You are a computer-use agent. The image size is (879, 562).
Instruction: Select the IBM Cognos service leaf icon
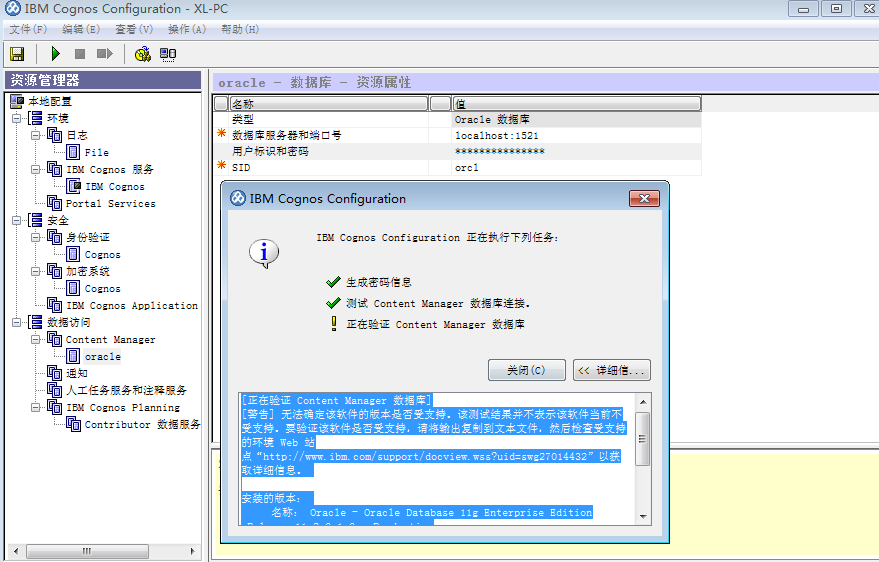tap(73, 186)
